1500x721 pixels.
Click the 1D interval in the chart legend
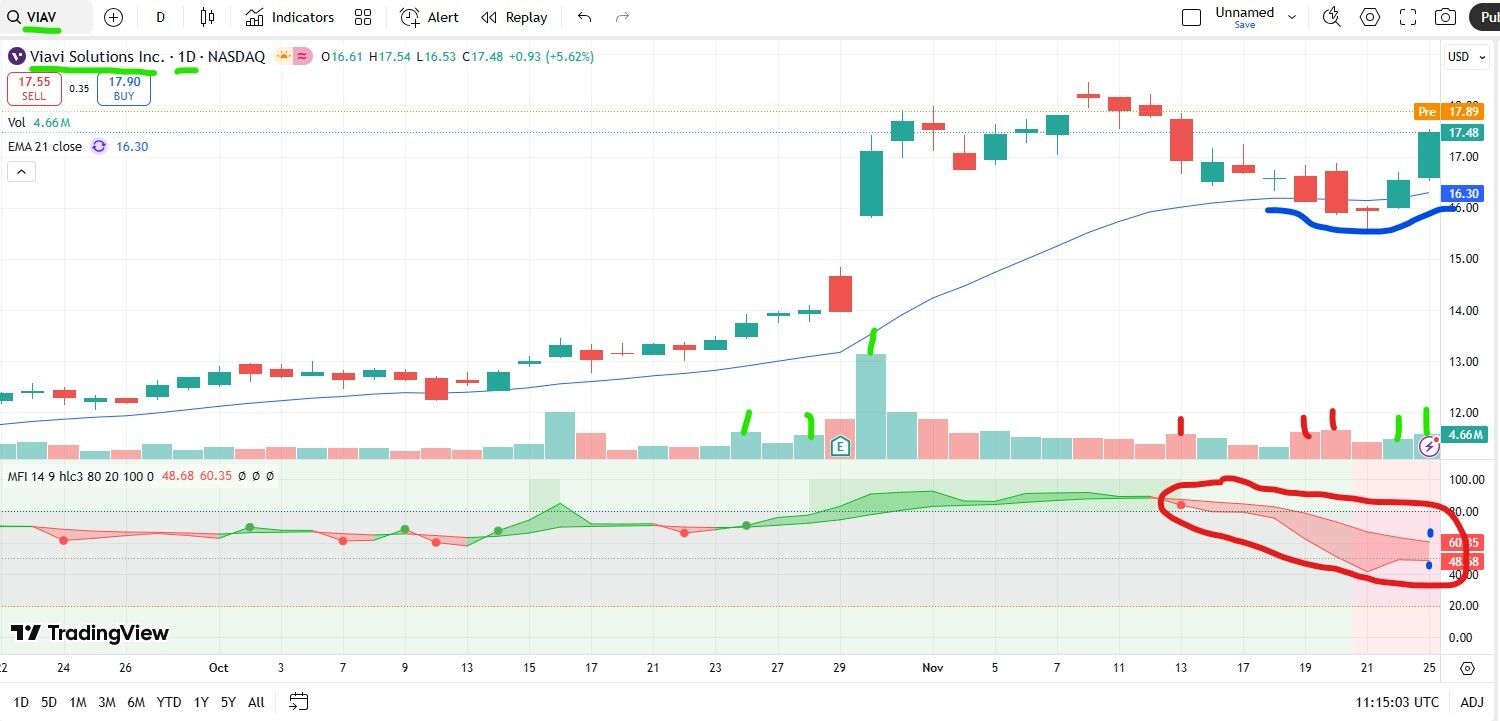click(187, 57)
